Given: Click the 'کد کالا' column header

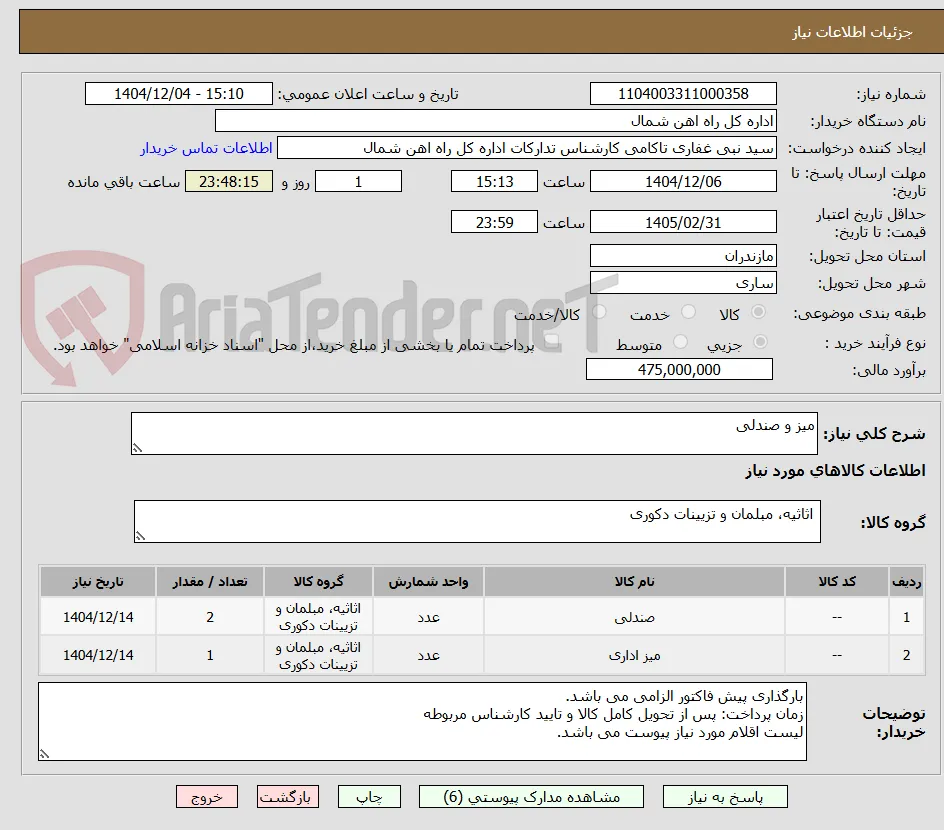Looking at the screenshot, I should tap(837, 581).
